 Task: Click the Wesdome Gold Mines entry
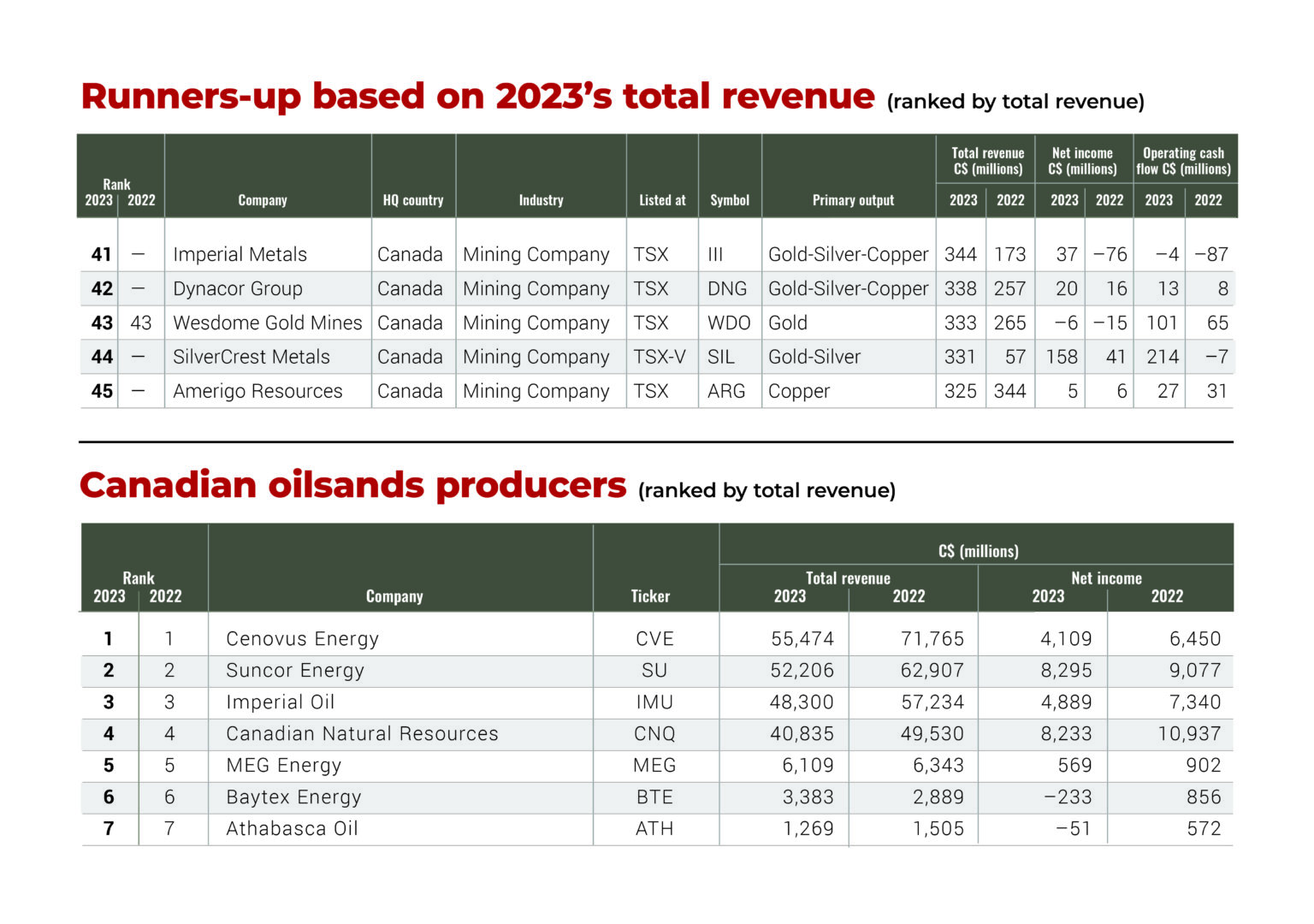267,323
